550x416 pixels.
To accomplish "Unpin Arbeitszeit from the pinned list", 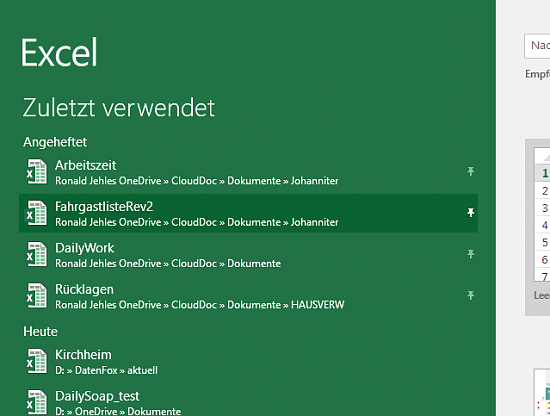I will point(470,172).
